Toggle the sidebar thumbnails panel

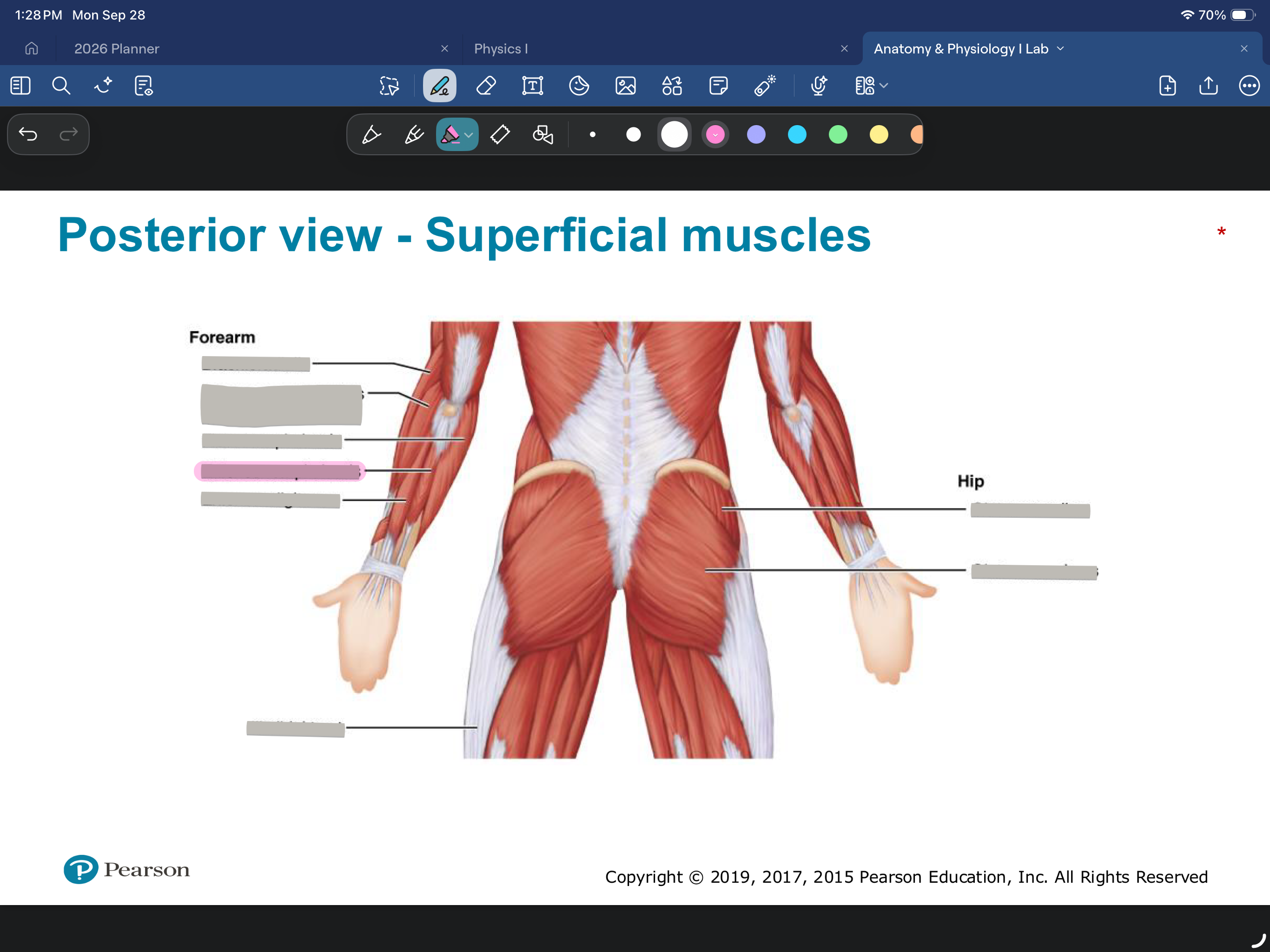20,86
